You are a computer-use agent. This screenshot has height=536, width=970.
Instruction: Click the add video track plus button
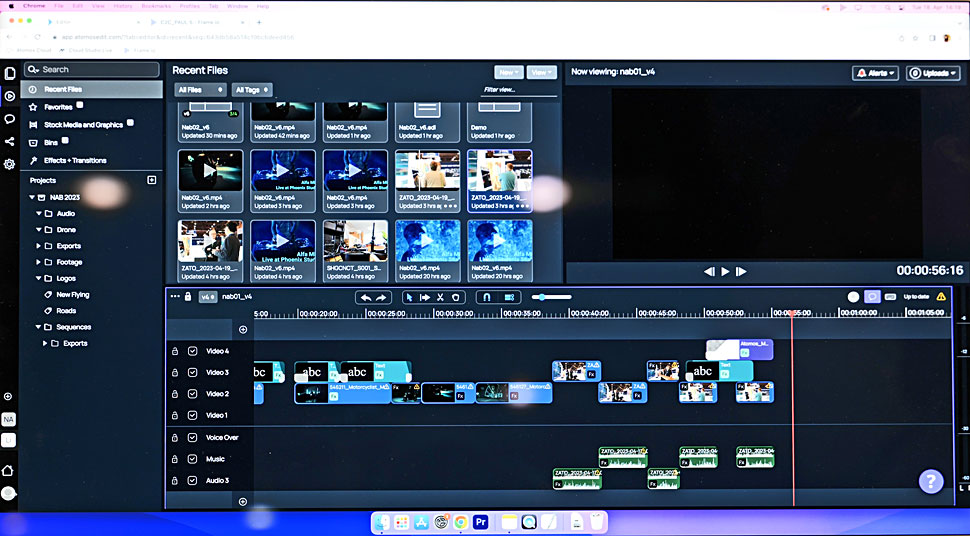[x=243, y=330]
